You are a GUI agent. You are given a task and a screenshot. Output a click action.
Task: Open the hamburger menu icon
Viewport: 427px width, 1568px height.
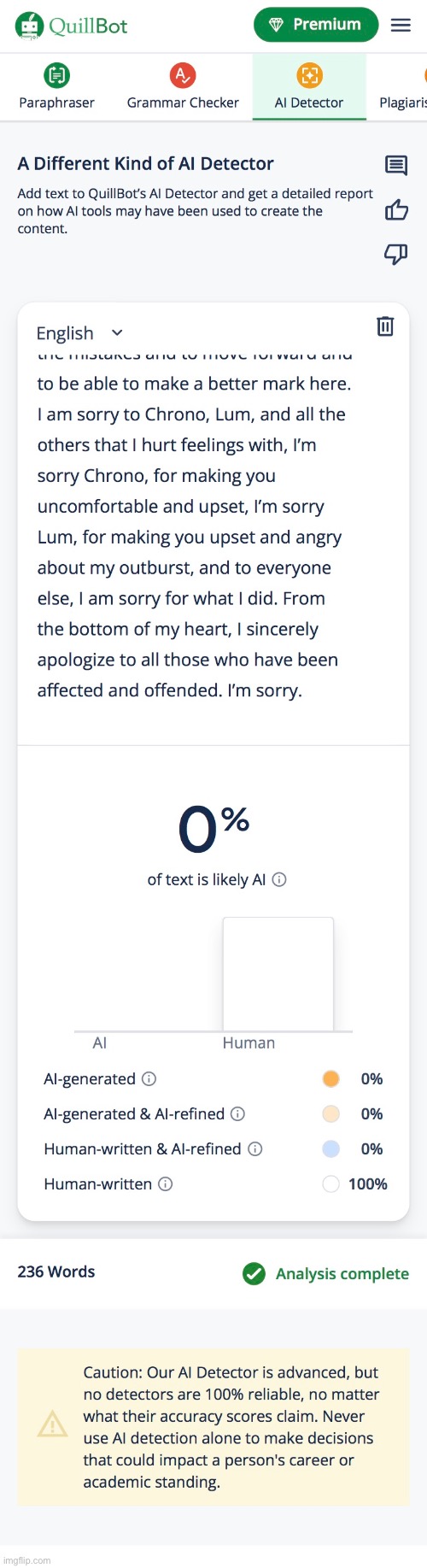(x=401, y=25)
